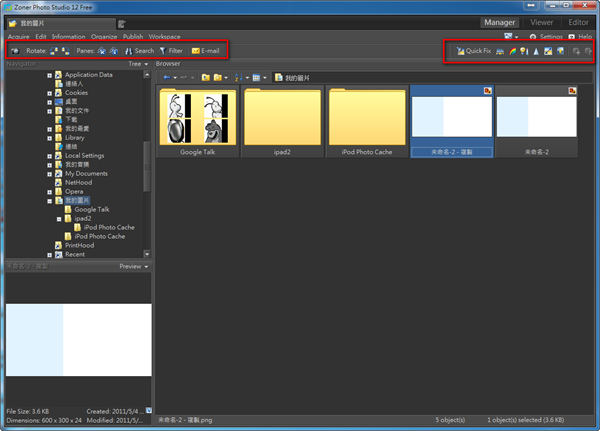
Task: Toggle the second Panes icon
Action: click(x=114, y=50)
